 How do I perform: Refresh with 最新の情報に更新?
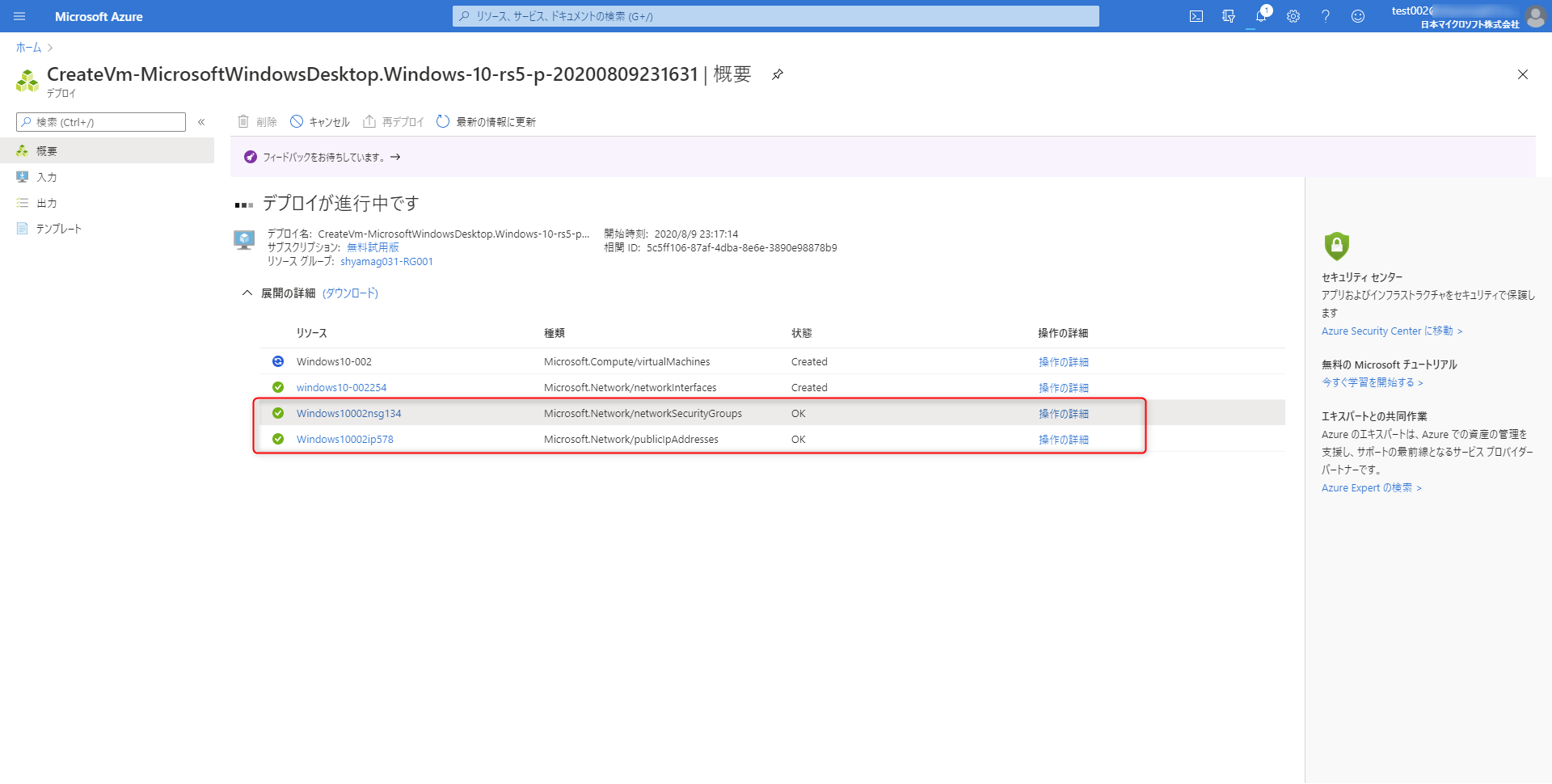click(486, 122)
